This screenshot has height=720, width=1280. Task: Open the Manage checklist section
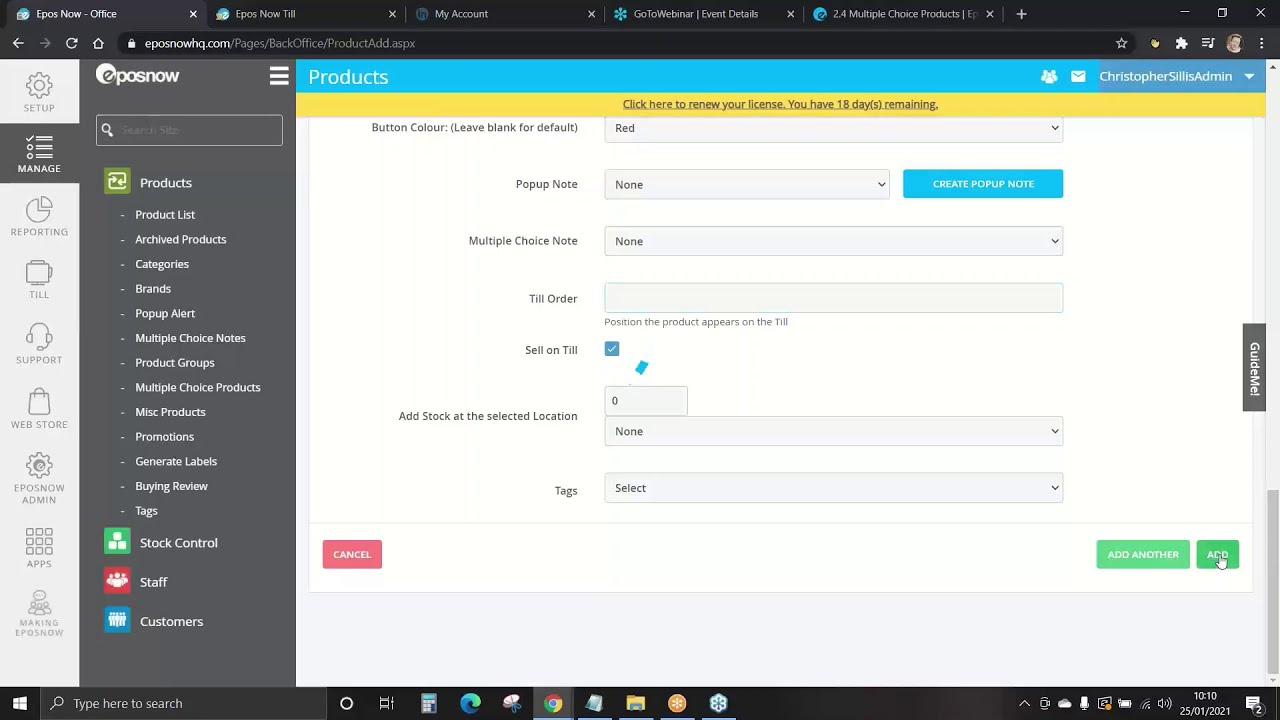(39, 154)
